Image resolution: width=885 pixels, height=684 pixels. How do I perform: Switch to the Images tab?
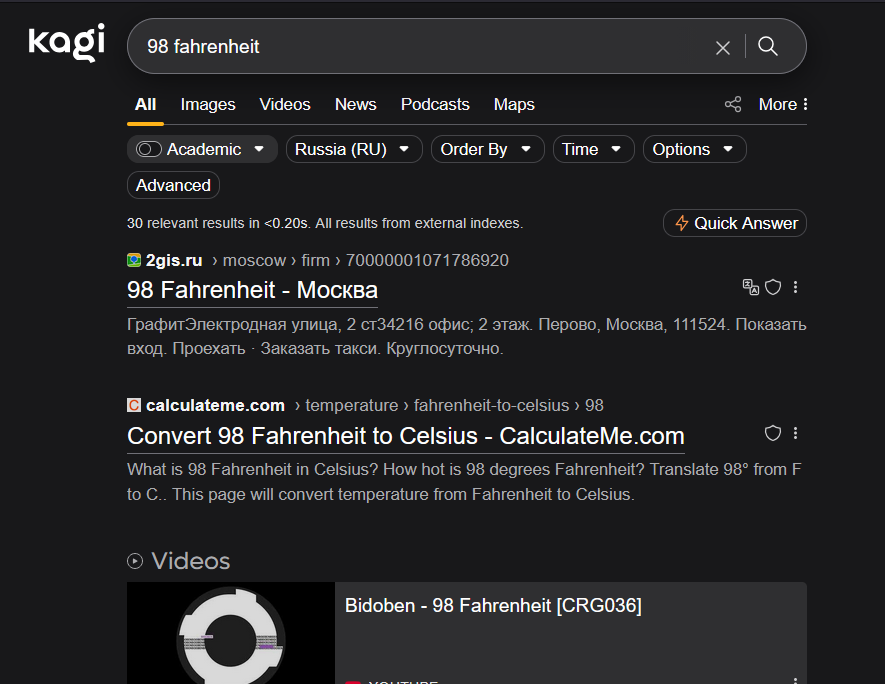tap(208, 104)
